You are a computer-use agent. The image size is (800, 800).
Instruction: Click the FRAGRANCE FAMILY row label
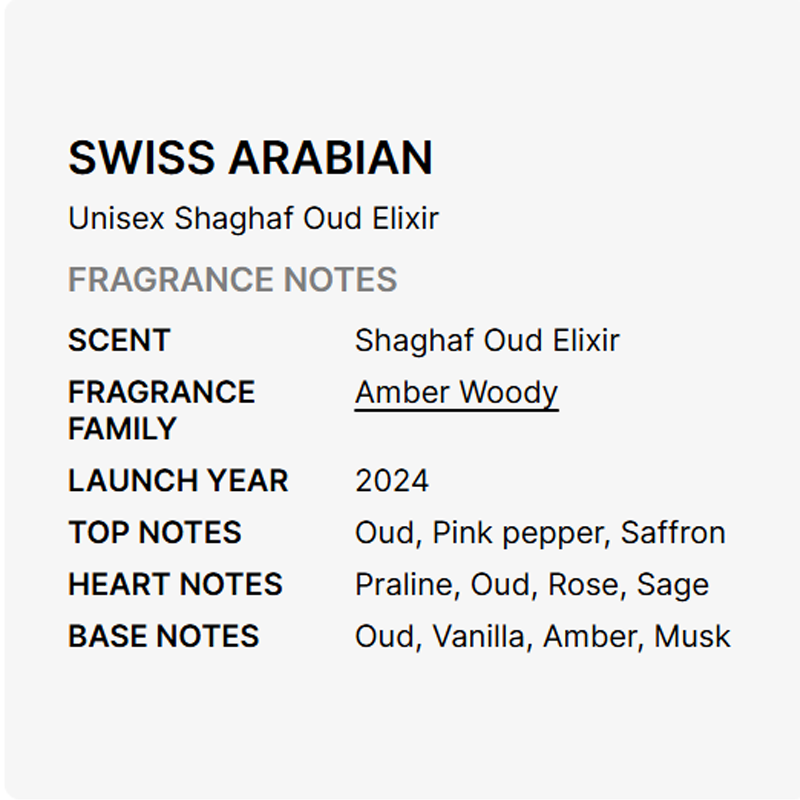(161, 410)
